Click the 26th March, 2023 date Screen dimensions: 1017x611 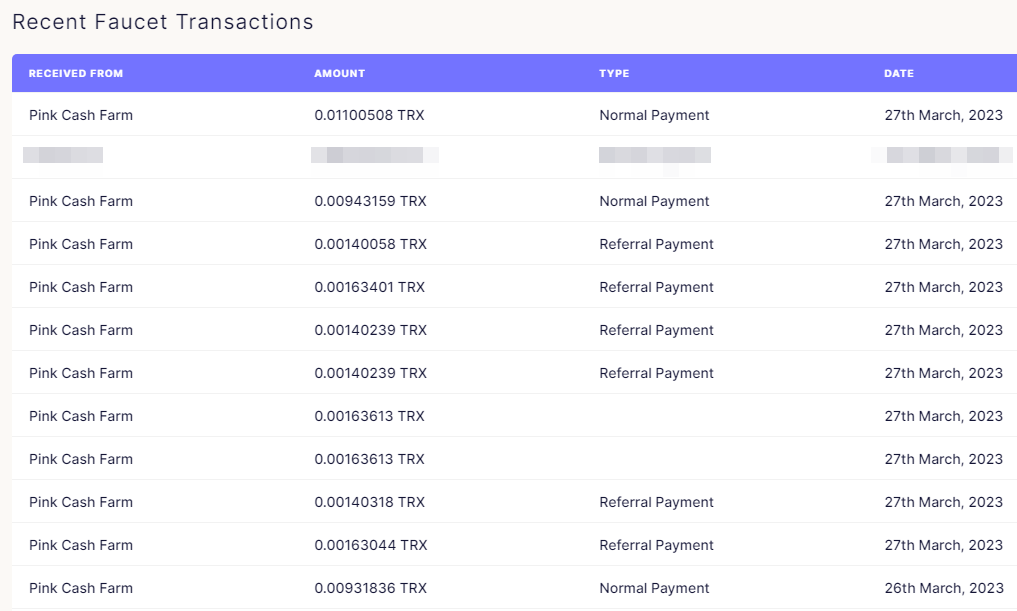coord(944,588)
